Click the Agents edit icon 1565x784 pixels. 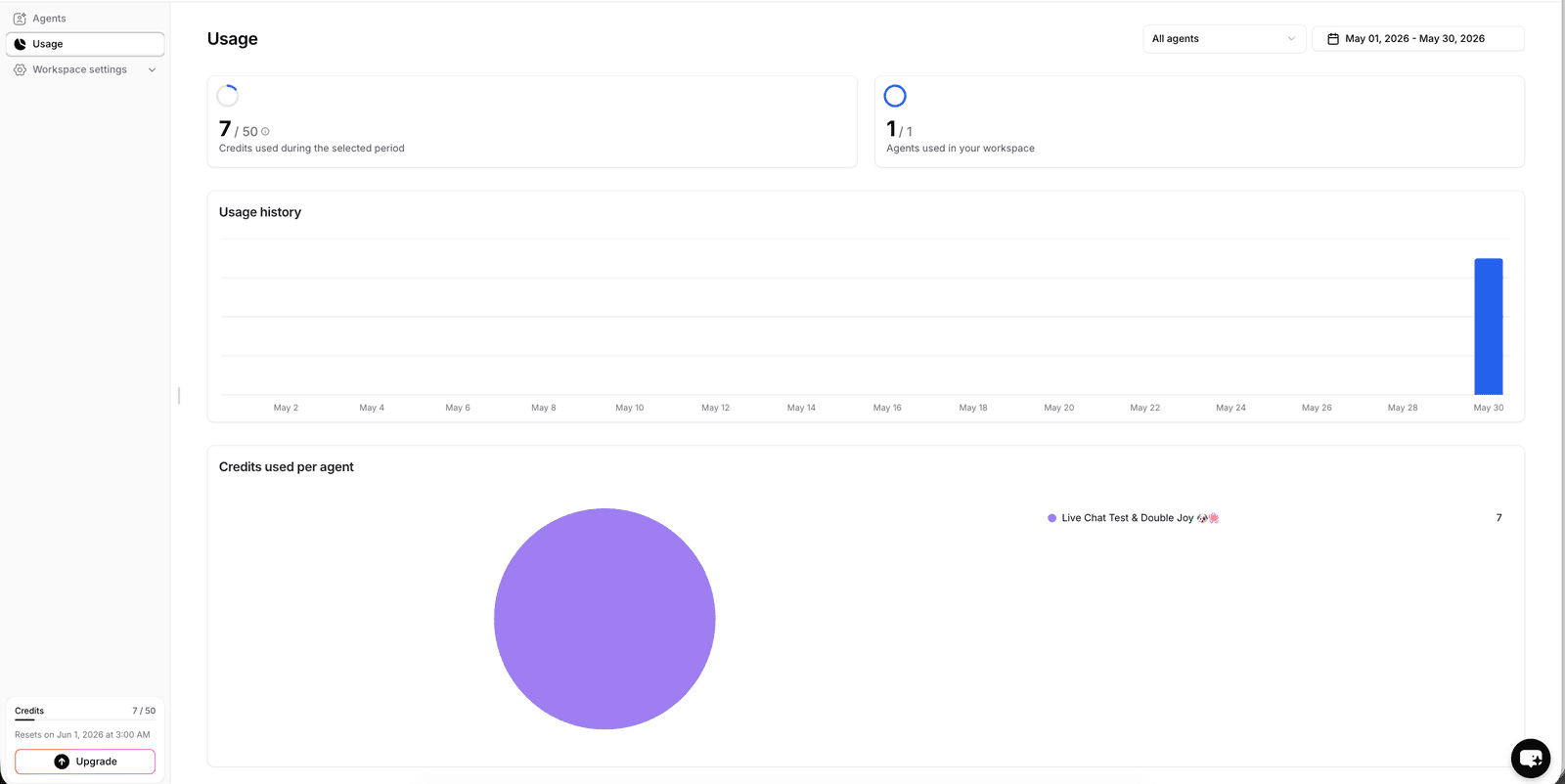(20, 19)
